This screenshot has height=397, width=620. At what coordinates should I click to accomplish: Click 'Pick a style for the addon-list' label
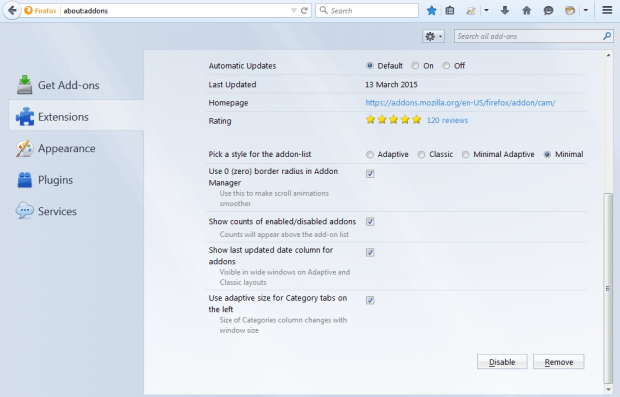(260, 154)
